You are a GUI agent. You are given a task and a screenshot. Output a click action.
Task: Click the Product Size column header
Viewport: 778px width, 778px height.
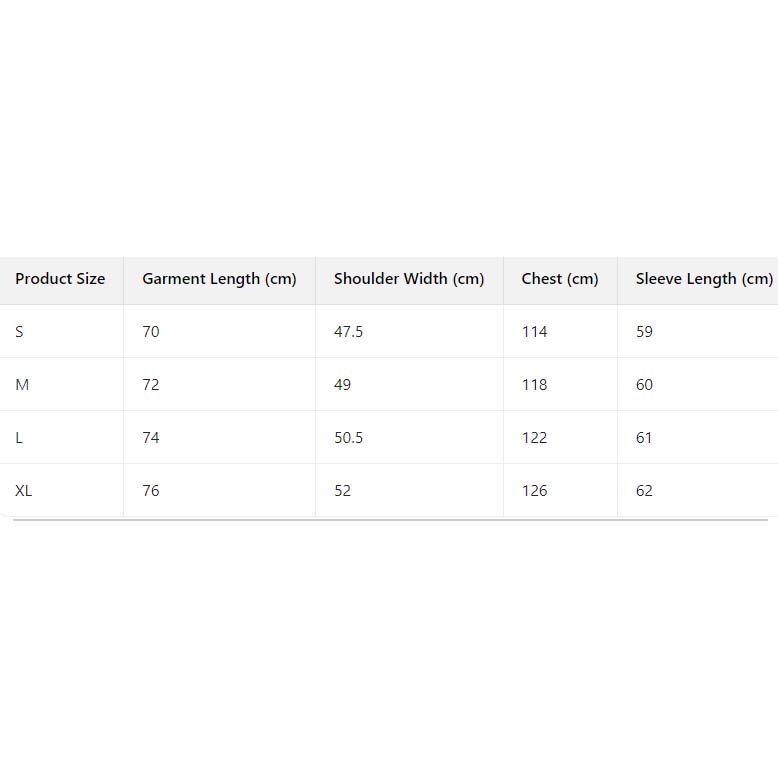click(x=60, y=279)
